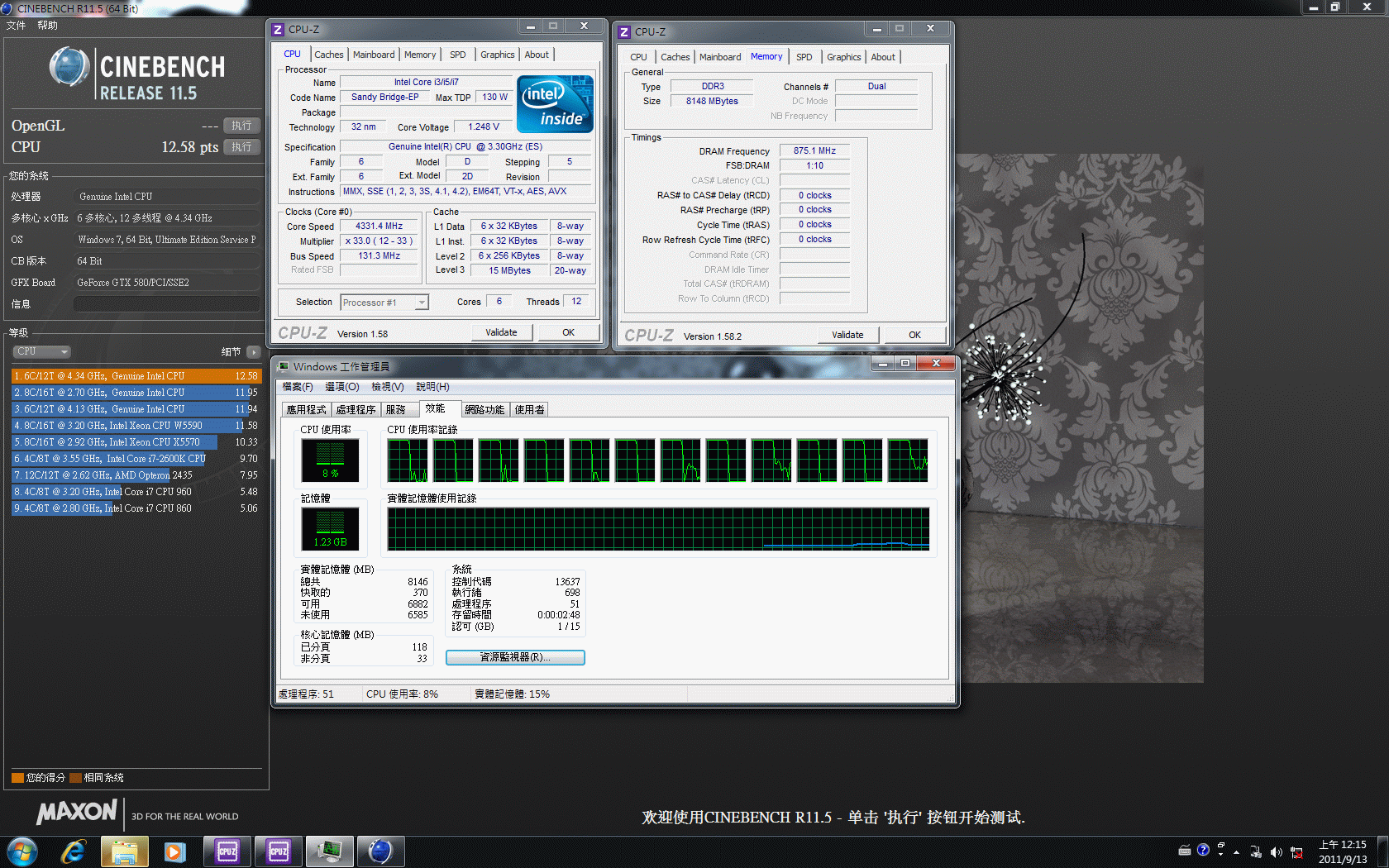
Task: Click the Show Desktop strip on taskbar
Action: 1382,851
